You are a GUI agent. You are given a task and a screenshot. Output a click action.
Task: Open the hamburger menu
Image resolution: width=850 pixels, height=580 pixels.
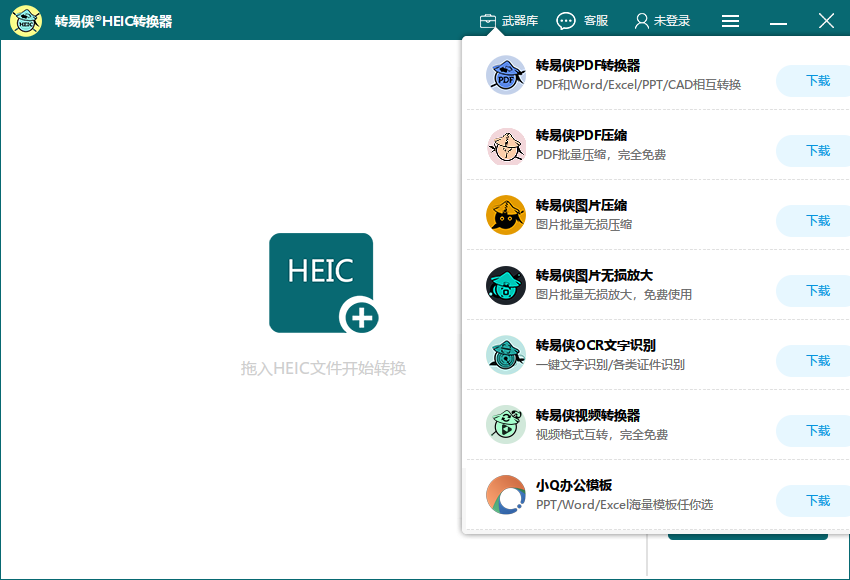(730, 20)
